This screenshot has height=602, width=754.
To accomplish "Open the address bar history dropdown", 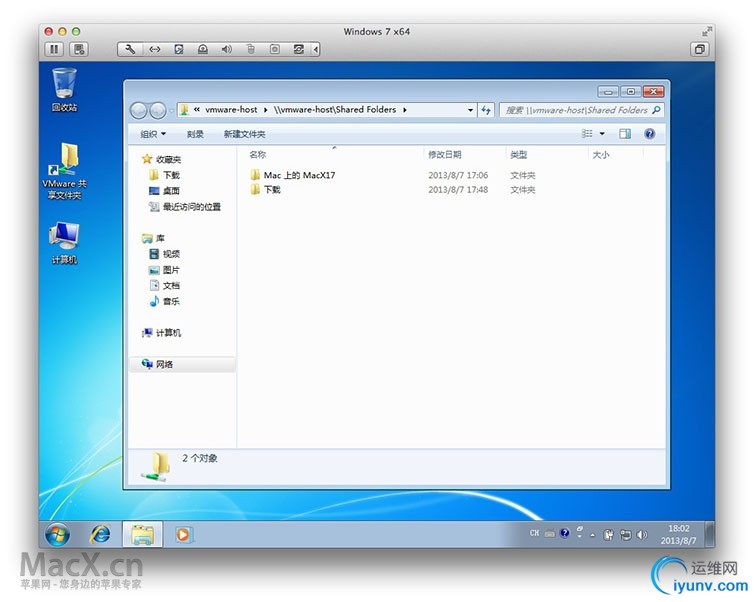I will tap(470, 110).
